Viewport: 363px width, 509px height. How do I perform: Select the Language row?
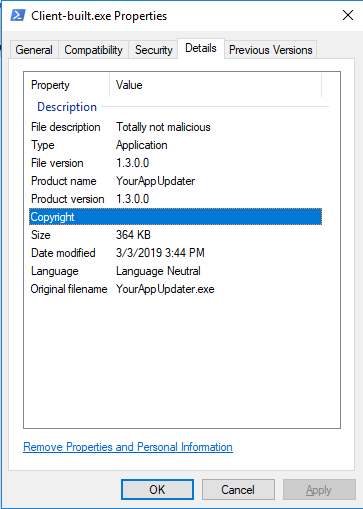(175, 271)
